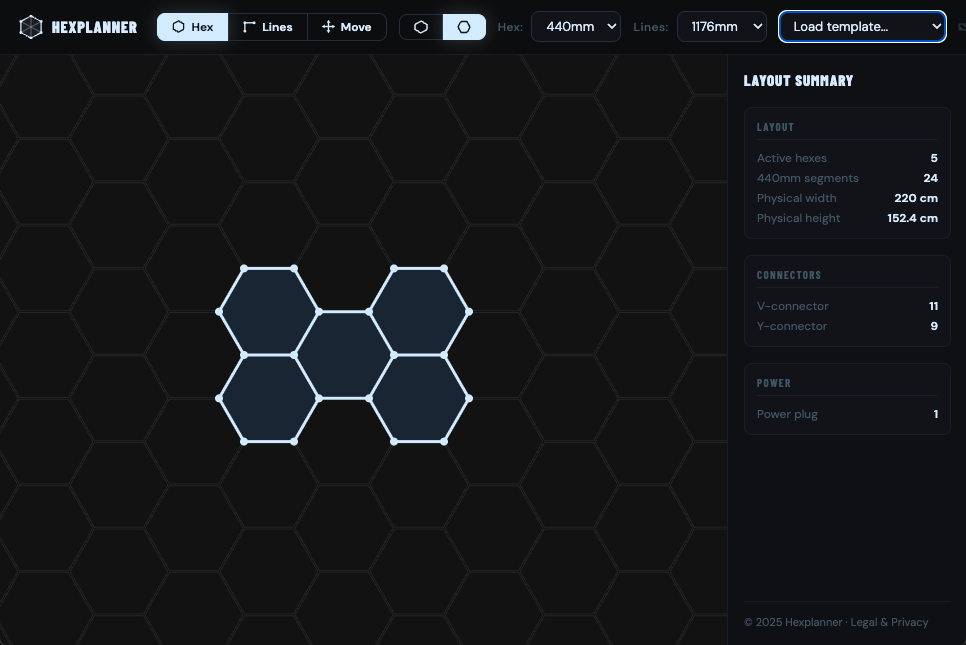The width and height of the screenshot is (966, 645).
Task: Activate the Move tool
Action: tap(347, 27)
